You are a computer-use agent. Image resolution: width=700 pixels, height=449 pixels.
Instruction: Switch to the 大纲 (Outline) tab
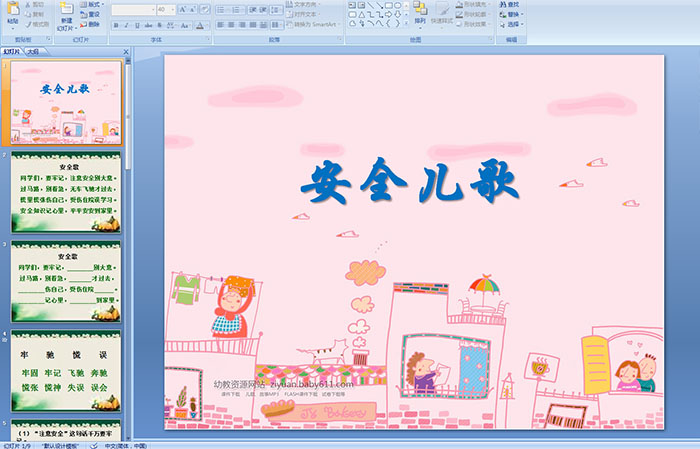pos(33,51)
